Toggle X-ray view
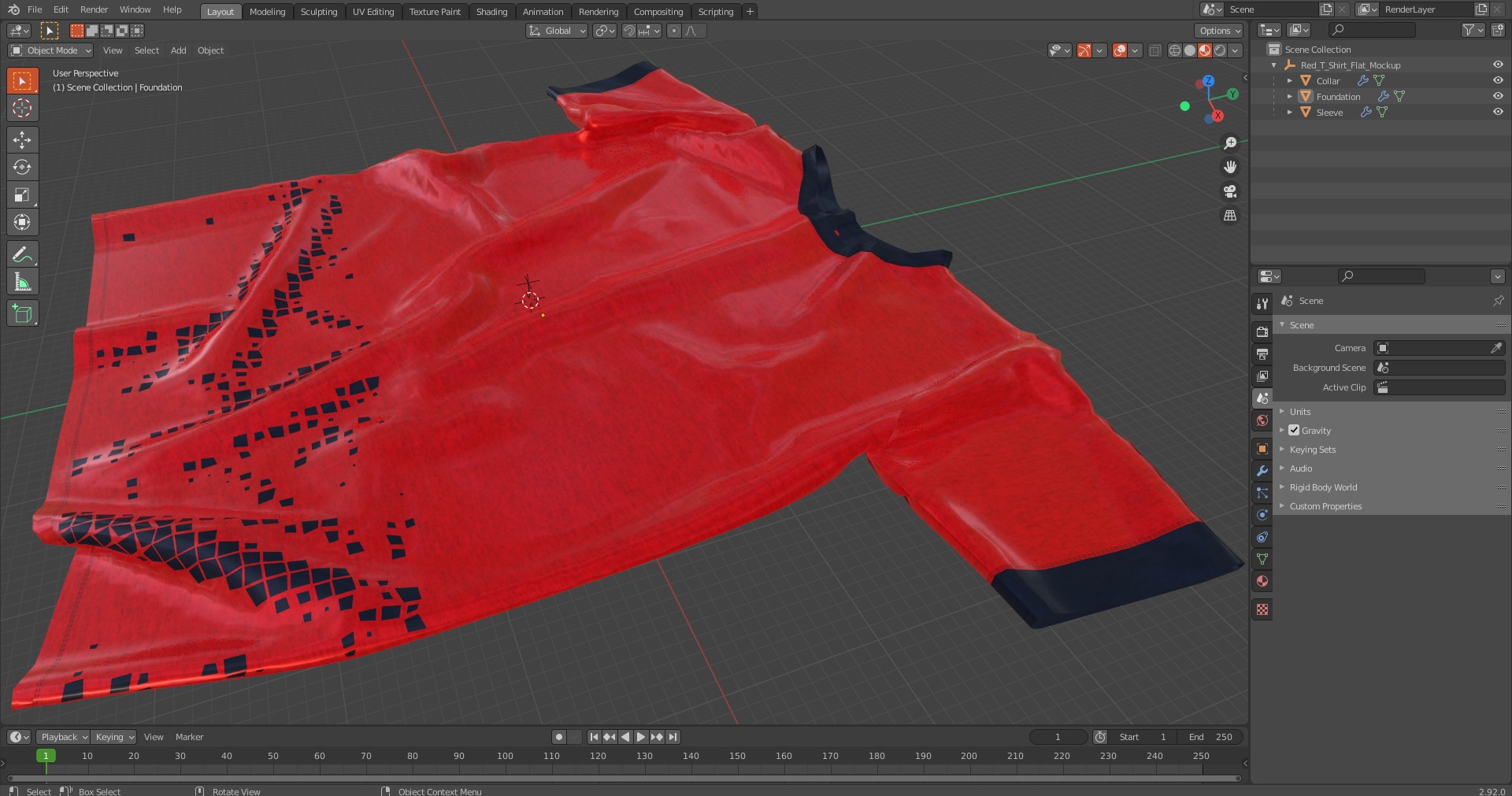 tap(1154, 50)
